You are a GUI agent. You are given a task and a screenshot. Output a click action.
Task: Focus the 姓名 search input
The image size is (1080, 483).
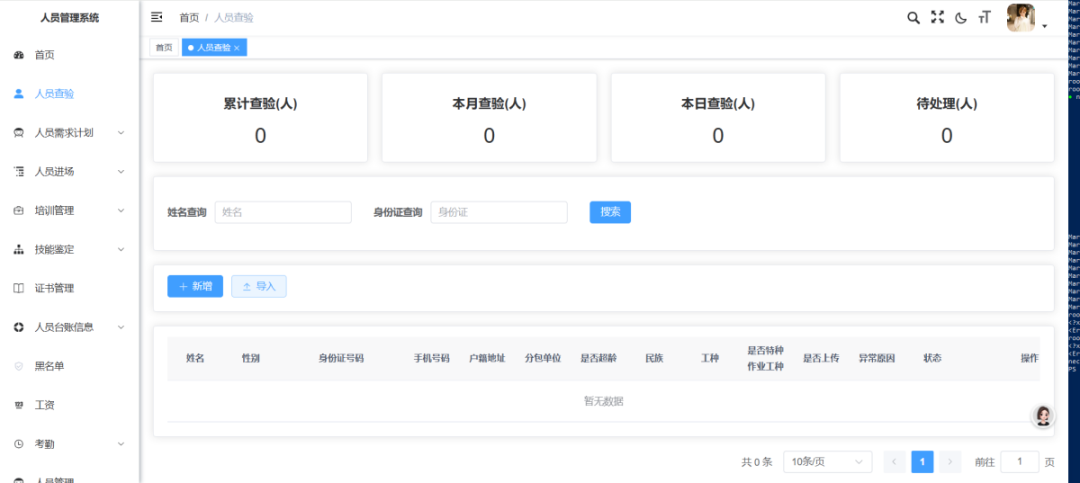(283, 212)
